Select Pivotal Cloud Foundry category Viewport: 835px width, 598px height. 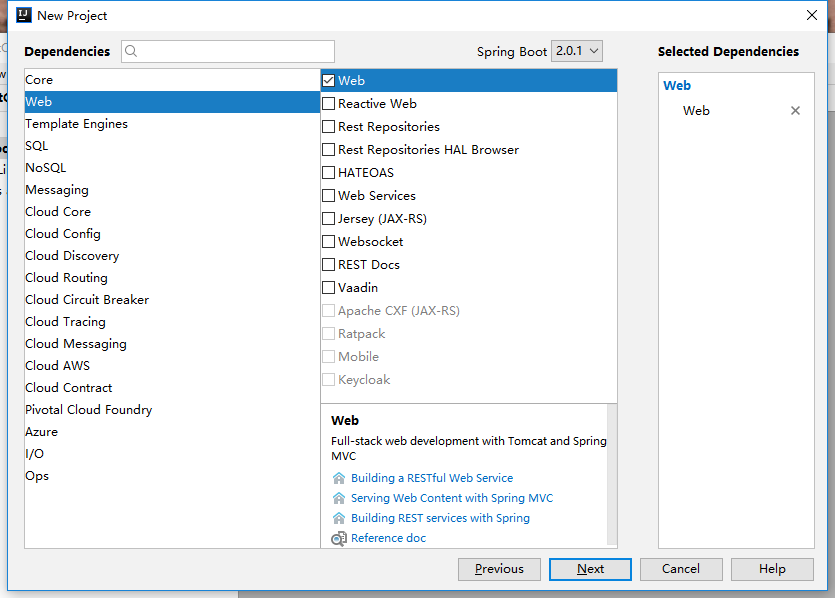point(172,410)
